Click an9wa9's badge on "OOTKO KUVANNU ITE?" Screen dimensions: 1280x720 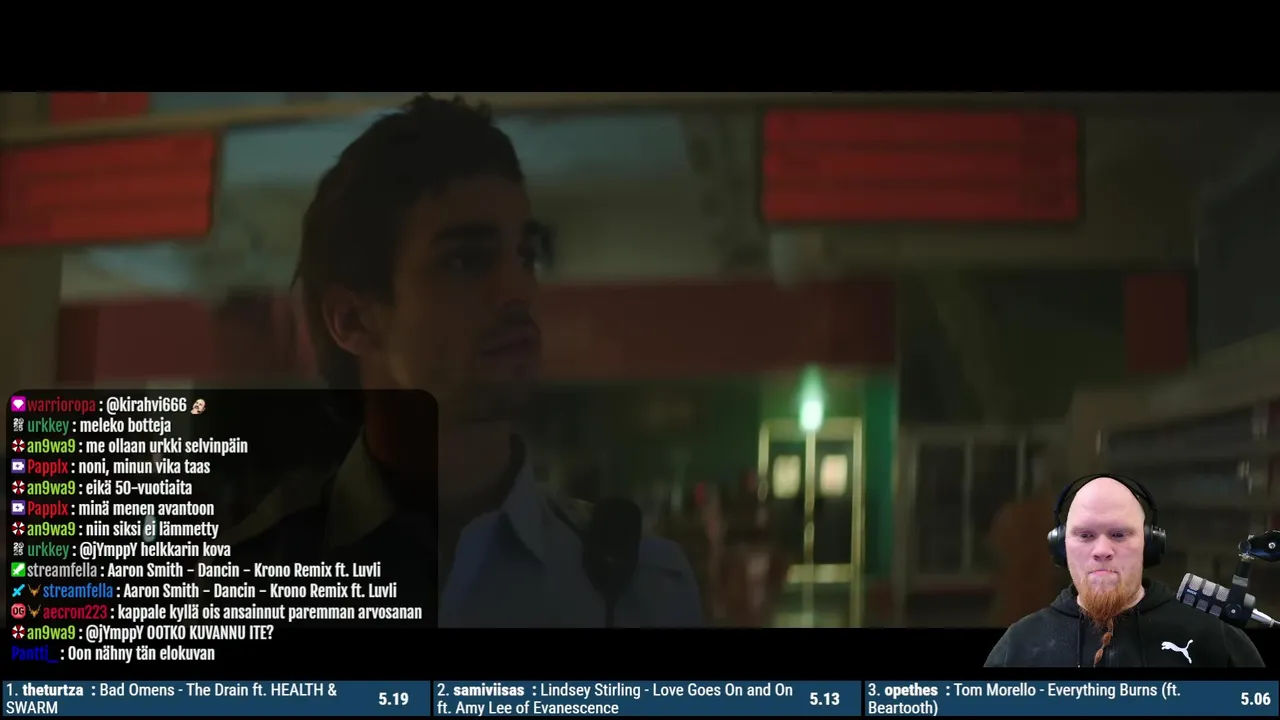point(18,632)
